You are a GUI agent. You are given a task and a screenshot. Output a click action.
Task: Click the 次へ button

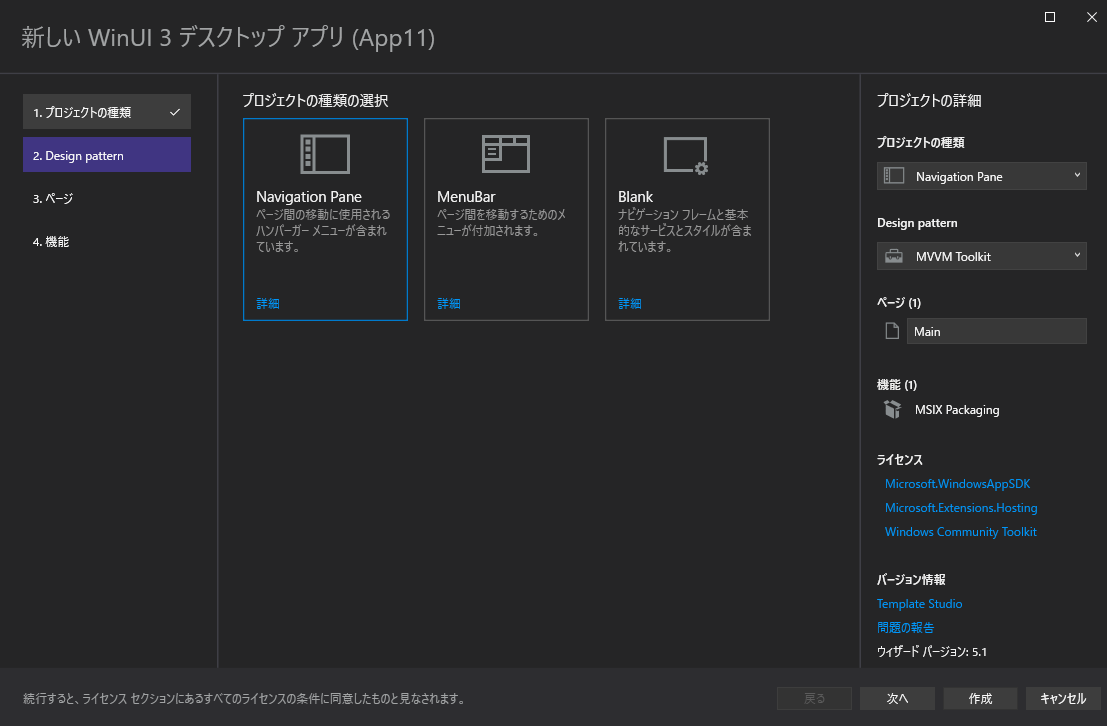pyautogui.click(x=897, y=698)
